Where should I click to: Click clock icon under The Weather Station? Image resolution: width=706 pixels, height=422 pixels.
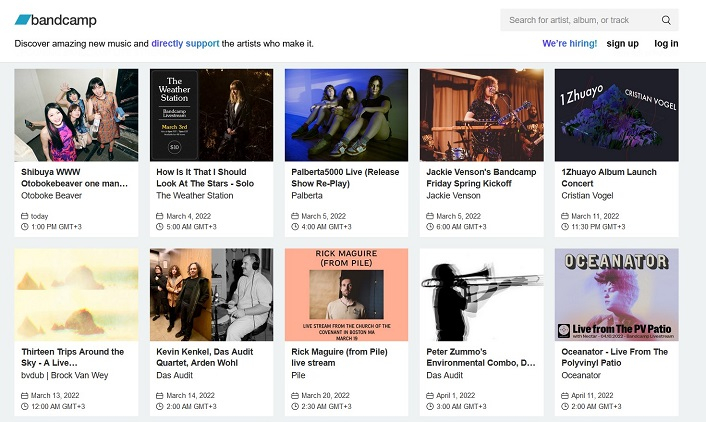pos(159,227)
